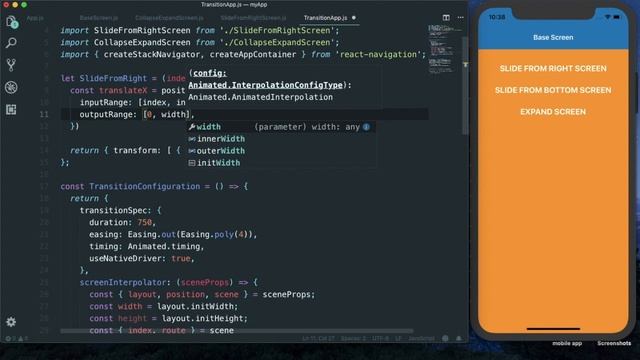Show info for width suggestion
Image resolution: width=640 pixels, height=360 pixels.
point(366,127)
